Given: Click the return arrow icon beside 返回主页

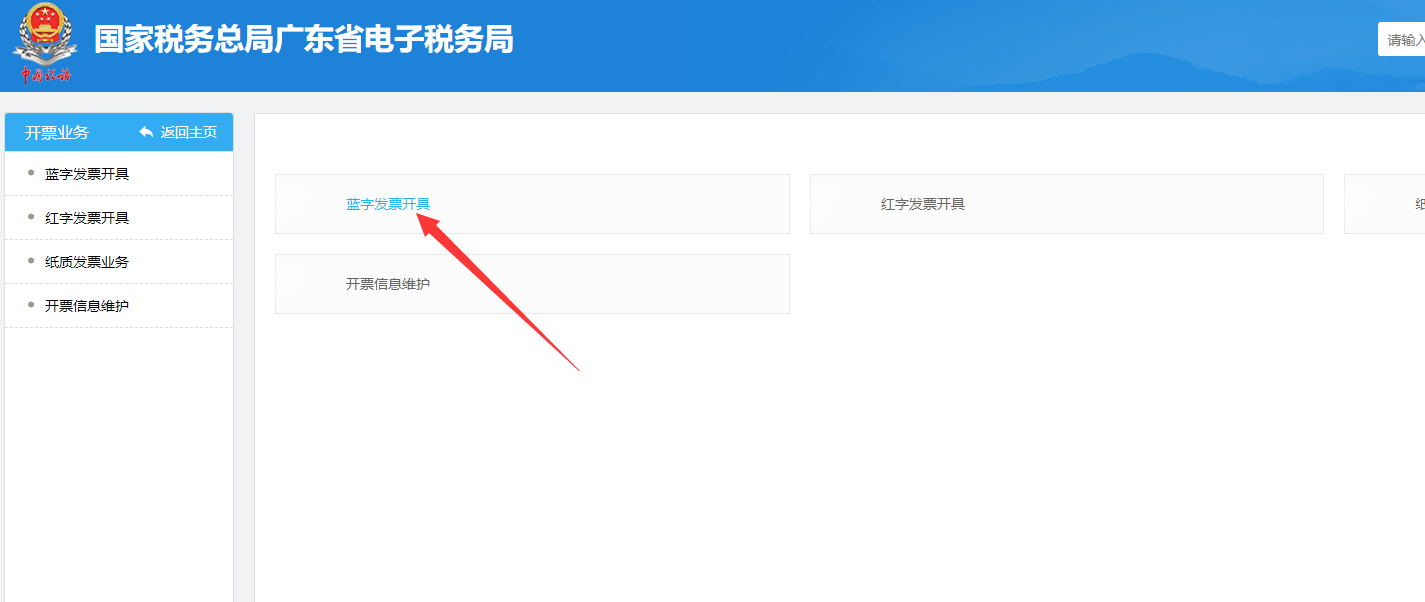Looking at the screenshot, I should coord(146,132).
